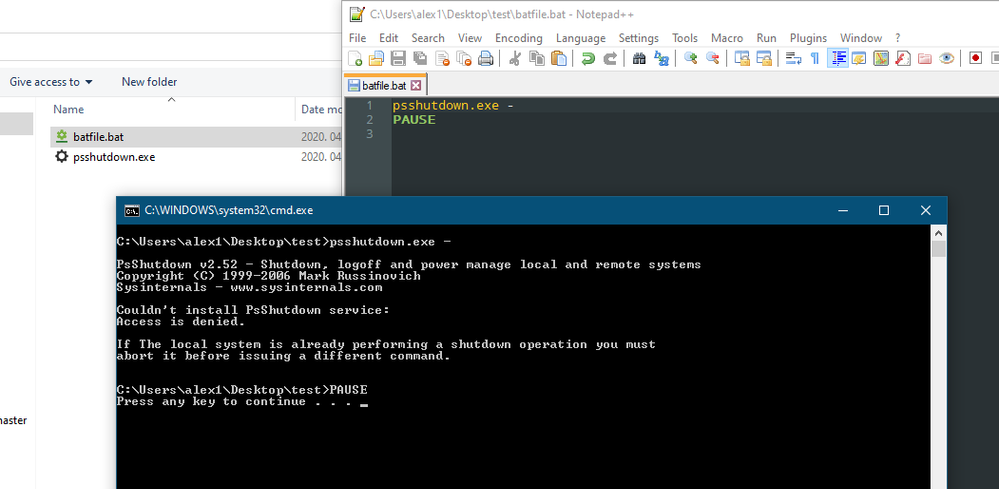Open the View menu in Notepad++
999x489 pixels.
[470, 38]
